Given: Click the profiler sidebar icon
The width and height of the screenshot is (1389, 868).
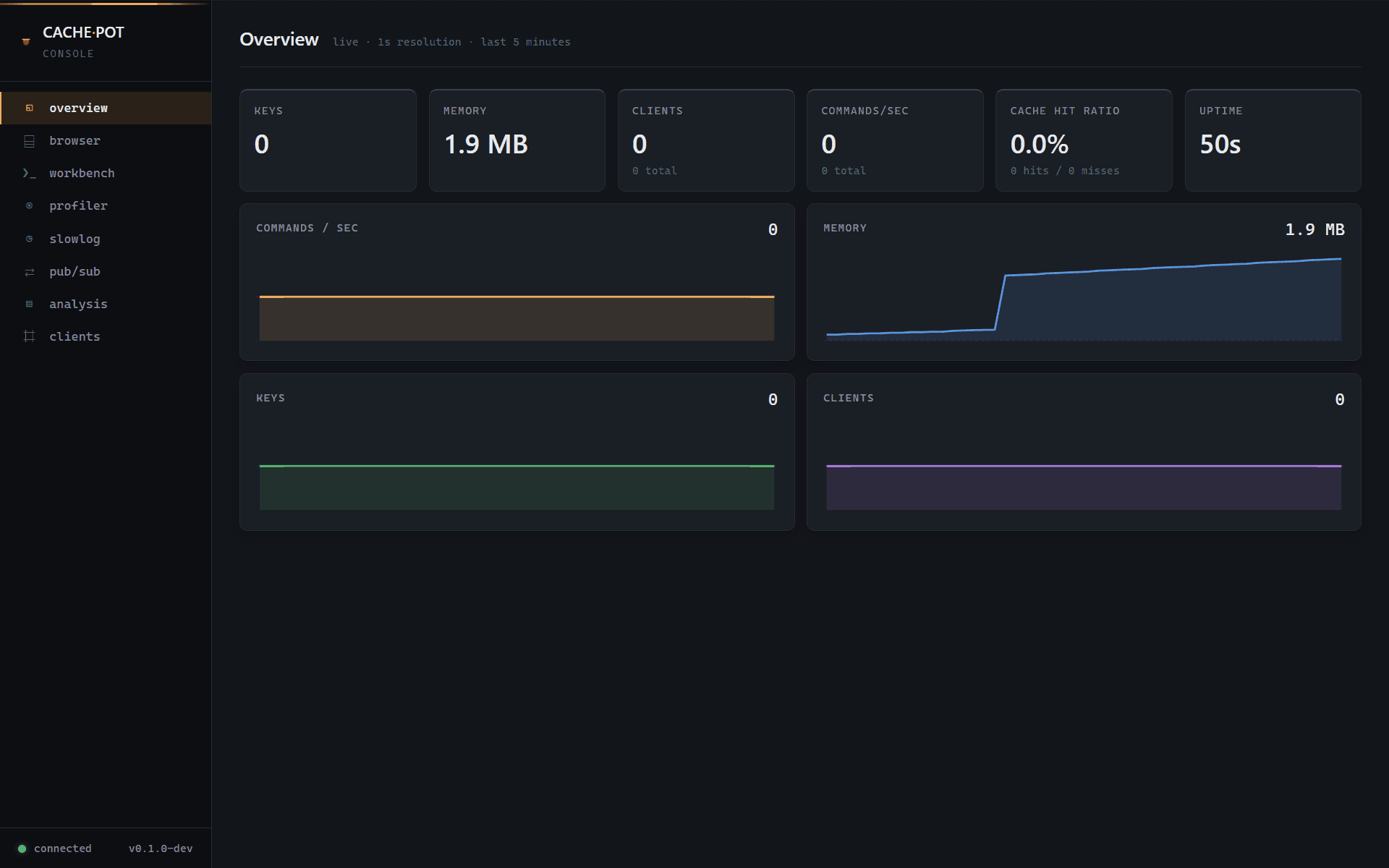Looking at the screenshot, I should (30, 206).
